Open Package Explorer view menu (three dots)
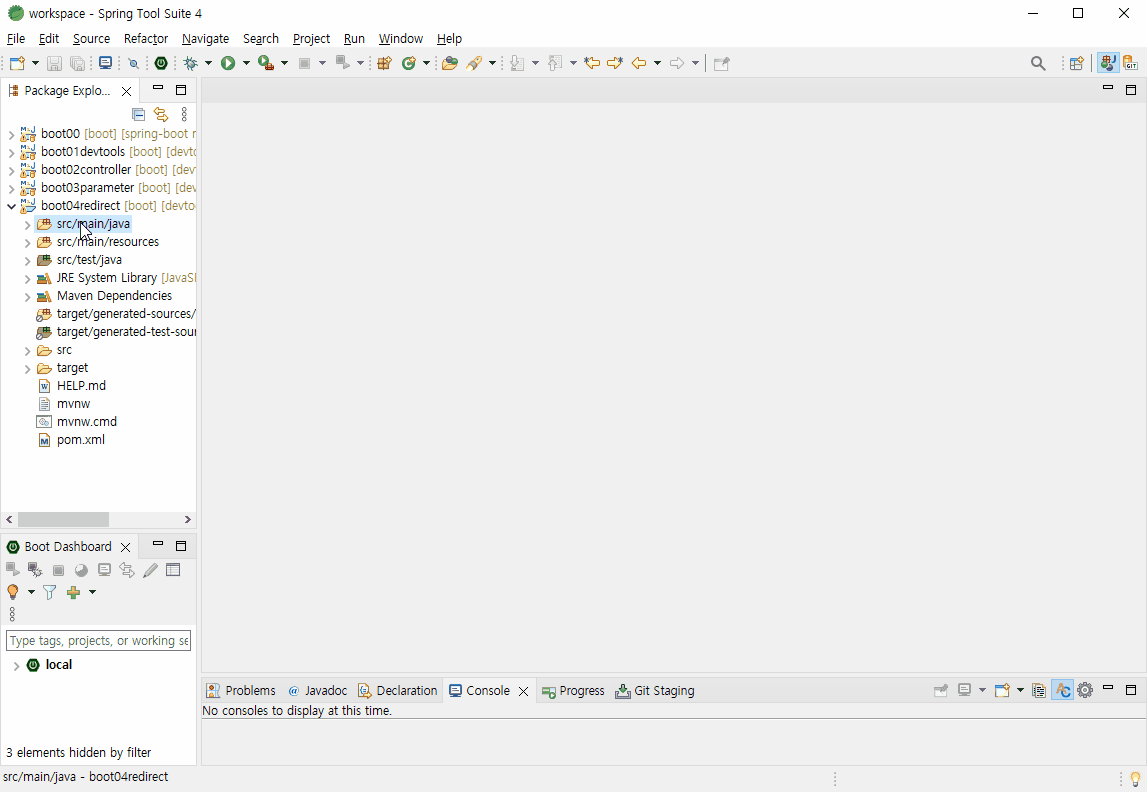The image size is (1147, 792). tap(184, 114)
